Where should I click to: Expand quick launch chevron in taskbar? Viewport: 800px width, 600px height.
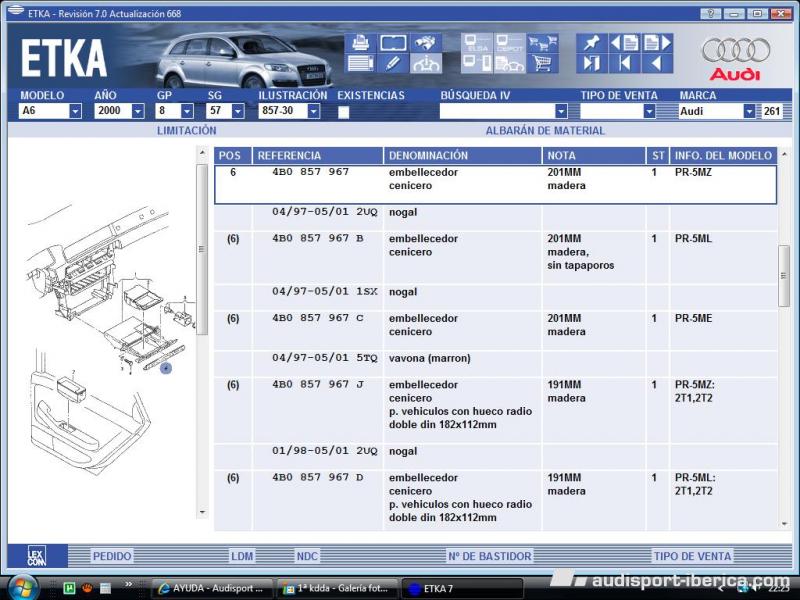(129, 584)
